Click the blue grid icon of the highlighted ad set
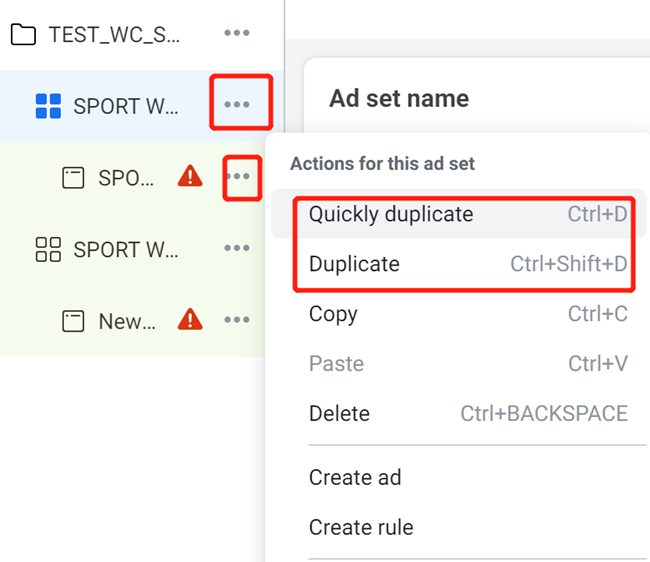650x562 pixels. pos(48,106)
